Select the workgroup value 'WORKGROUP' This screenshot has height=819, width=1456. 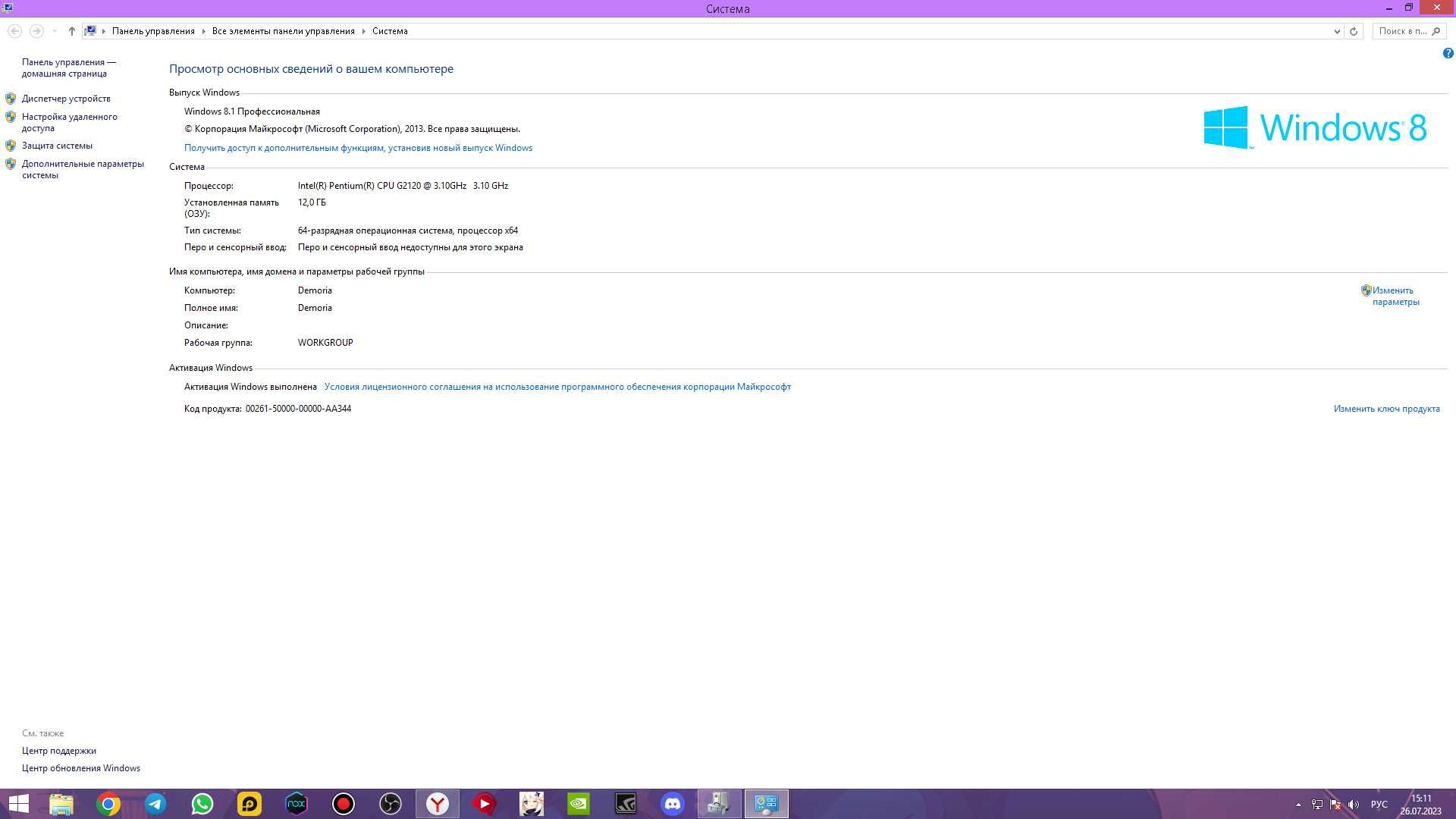[325, 343]
